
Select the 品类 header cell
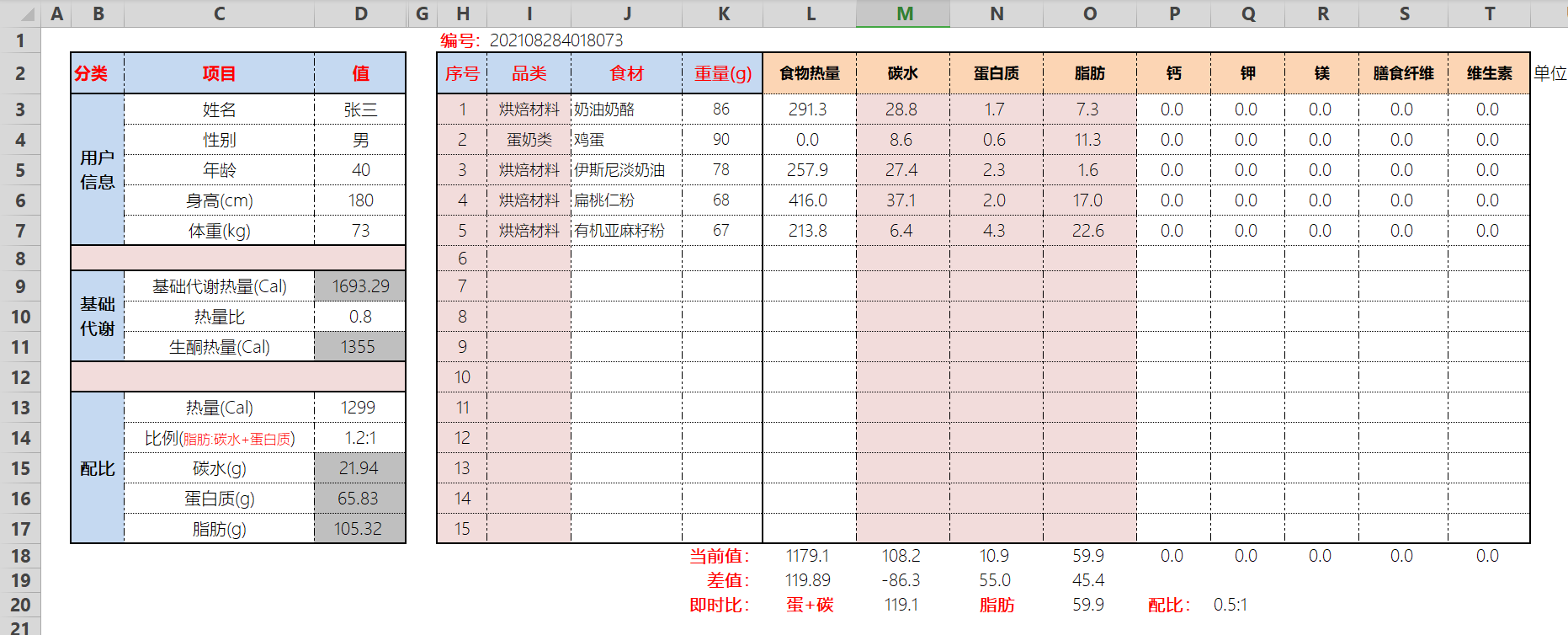529,73
